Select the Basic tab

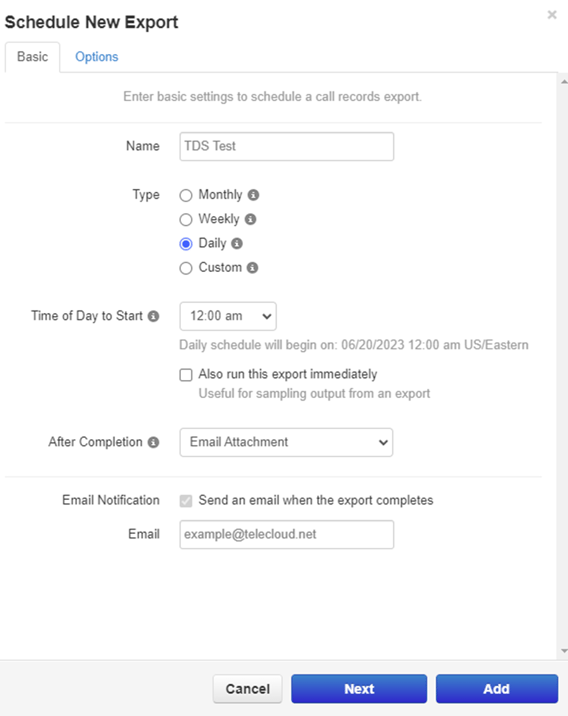pyautogui.click(x=32, y=57)
